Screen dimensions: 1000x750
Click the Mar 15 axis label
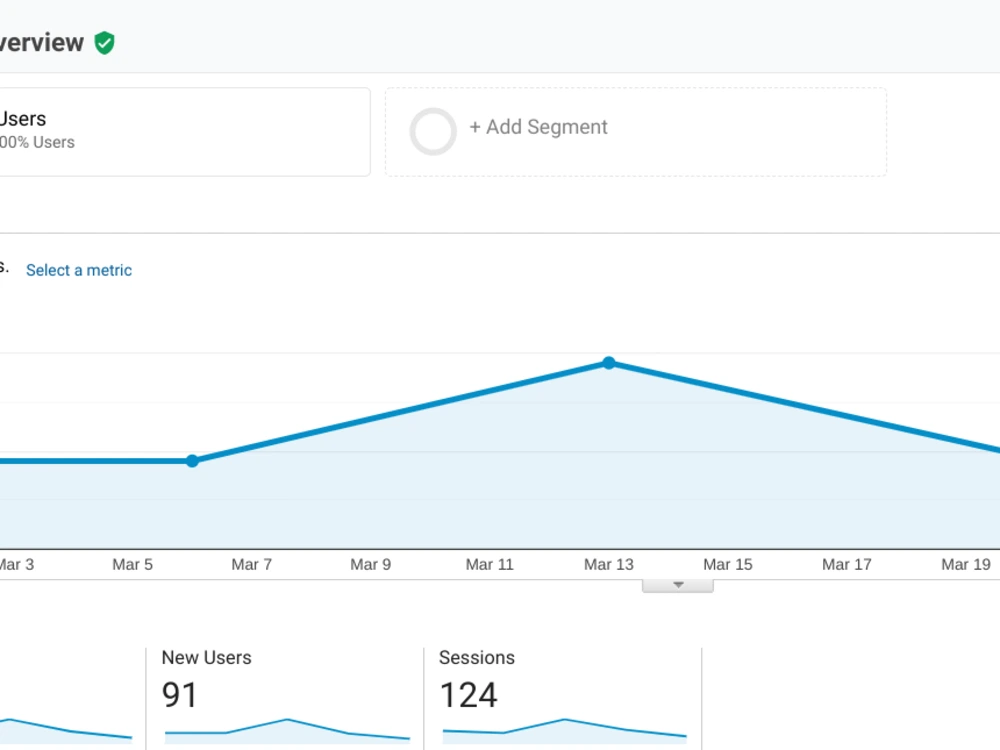728,564
